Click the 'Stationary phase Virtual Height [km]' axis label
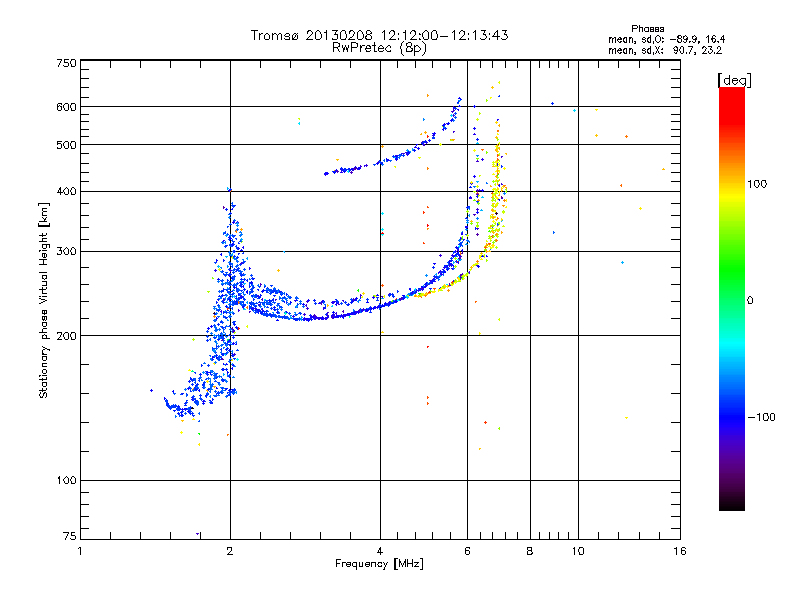 pos(44,300)
